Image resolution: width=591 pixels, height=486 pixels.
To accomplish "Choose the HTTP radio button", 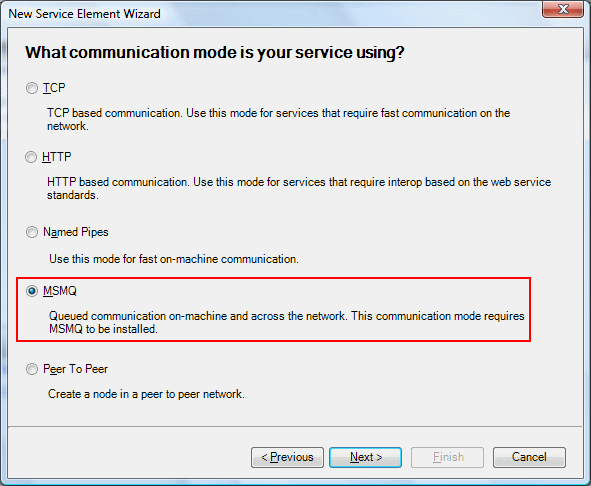I will coord(31,157).
